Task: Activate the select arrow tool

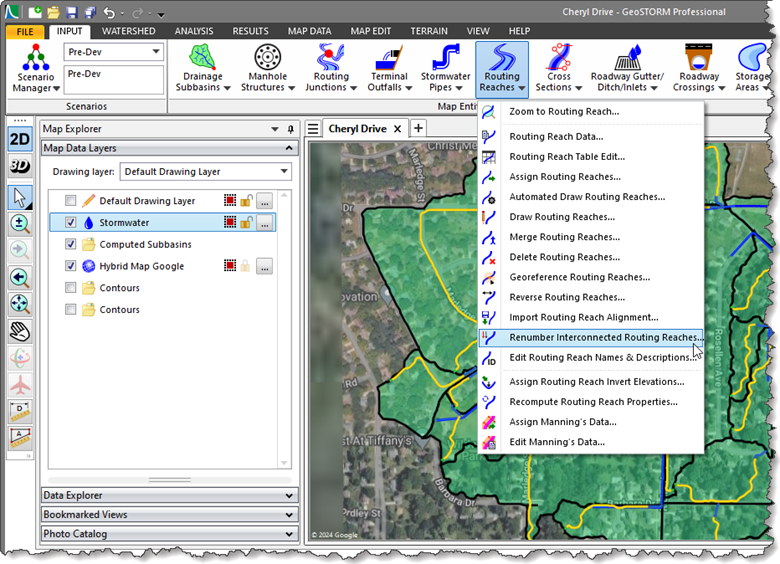Action: tap(20, 197)
